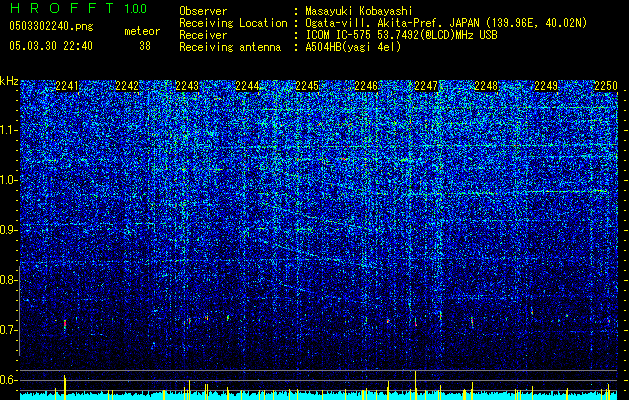Click the tallest yellow spike near 2247
This screenshot has width=629, height=400.
tap(416, 385)
